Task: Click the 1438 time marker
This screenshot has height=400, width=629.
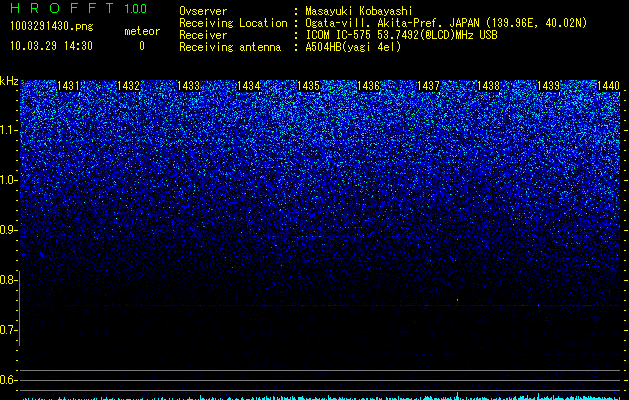Action: 488,86
